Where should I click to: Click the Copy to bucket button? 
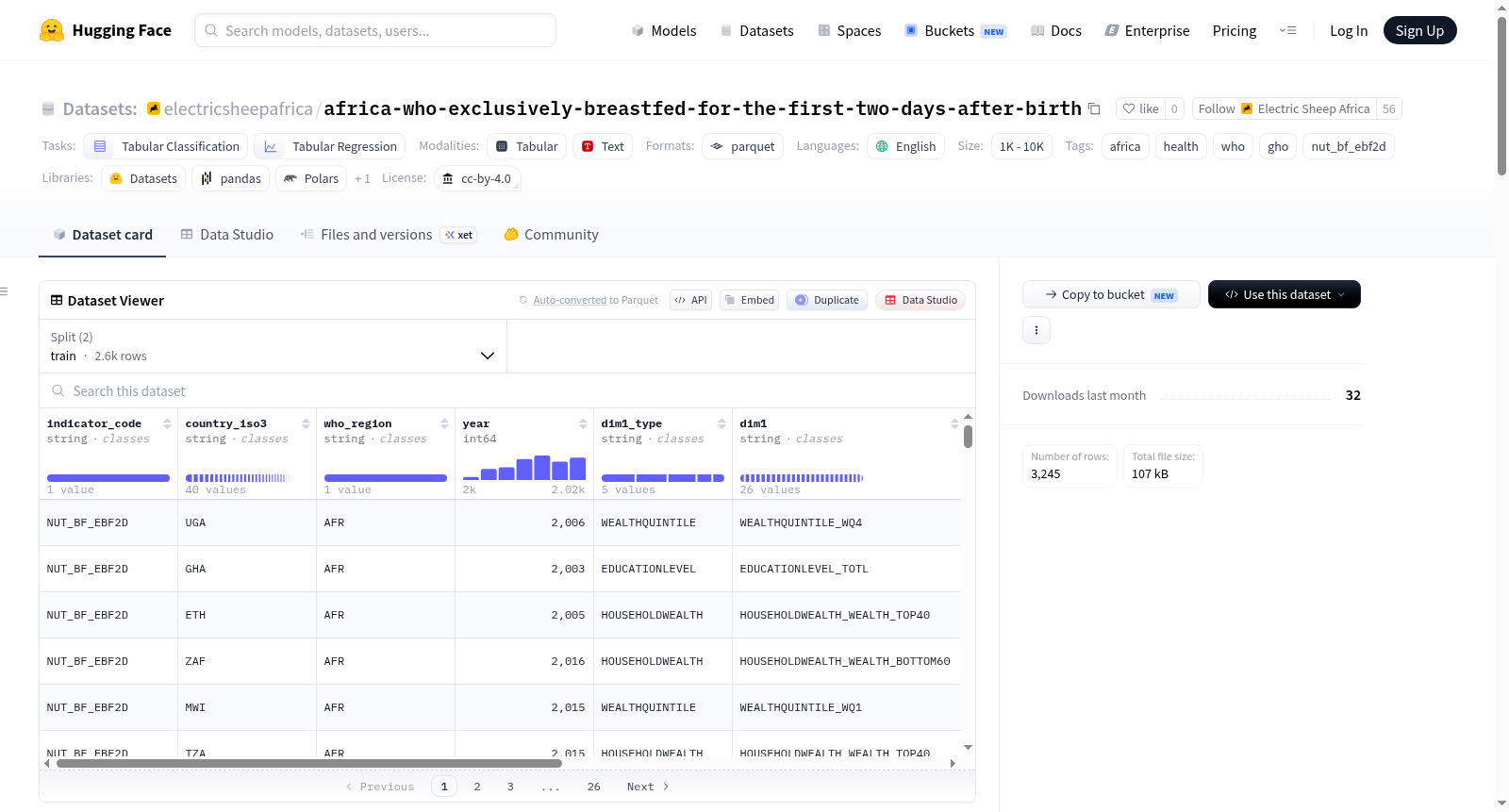[x=1111, y=294]
